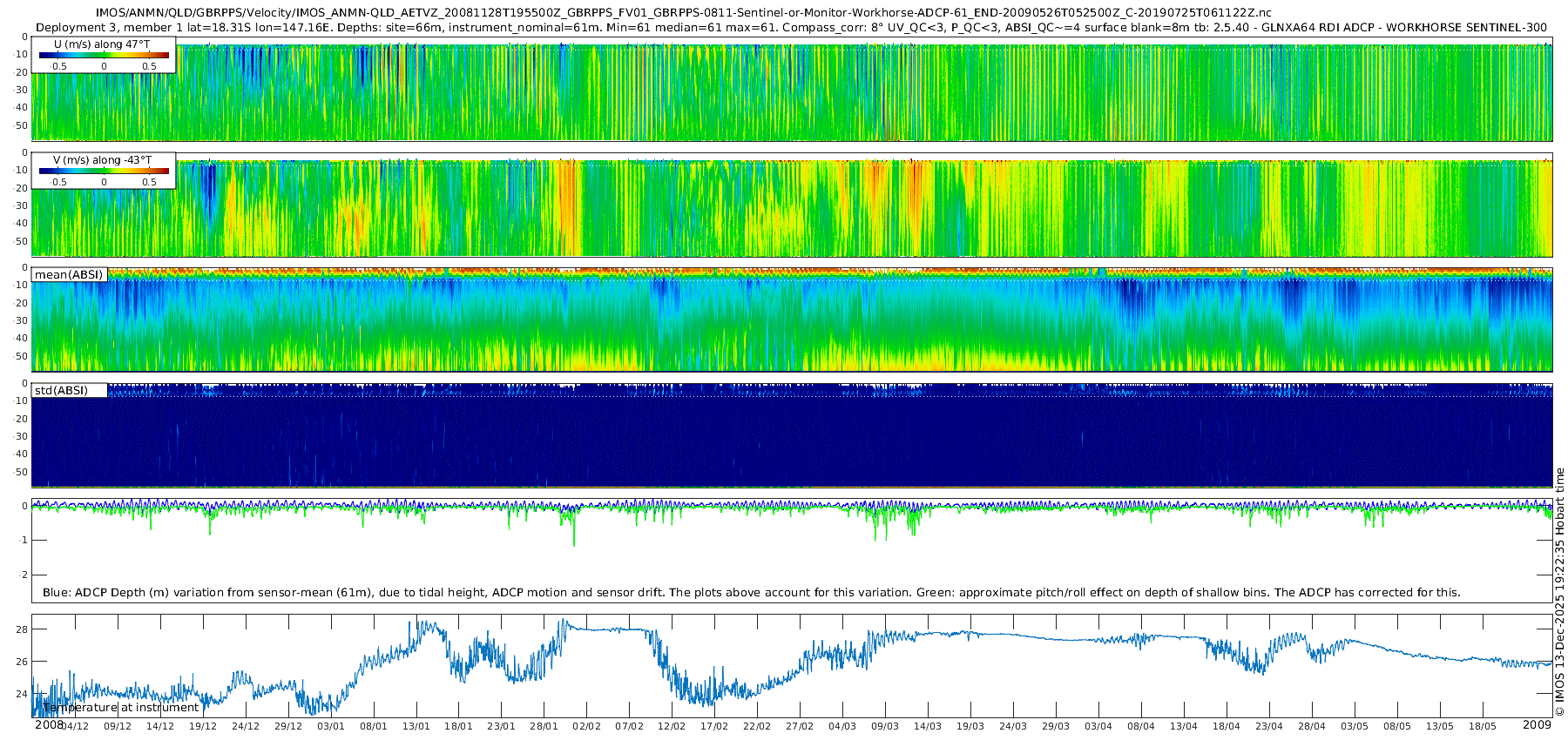Click the ADCP depth variation caption
Viewport: 1568px width, 740px height.
click(x=751, y=592)
